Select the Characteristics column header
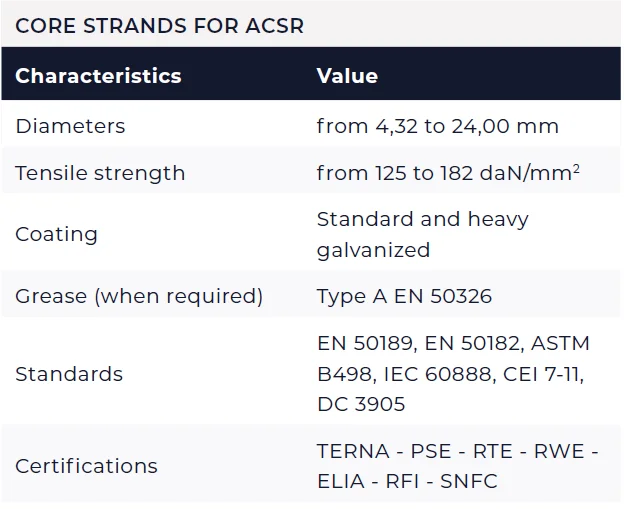The height and width of the screenshot is (509, 624). click(x=98, y=76)
